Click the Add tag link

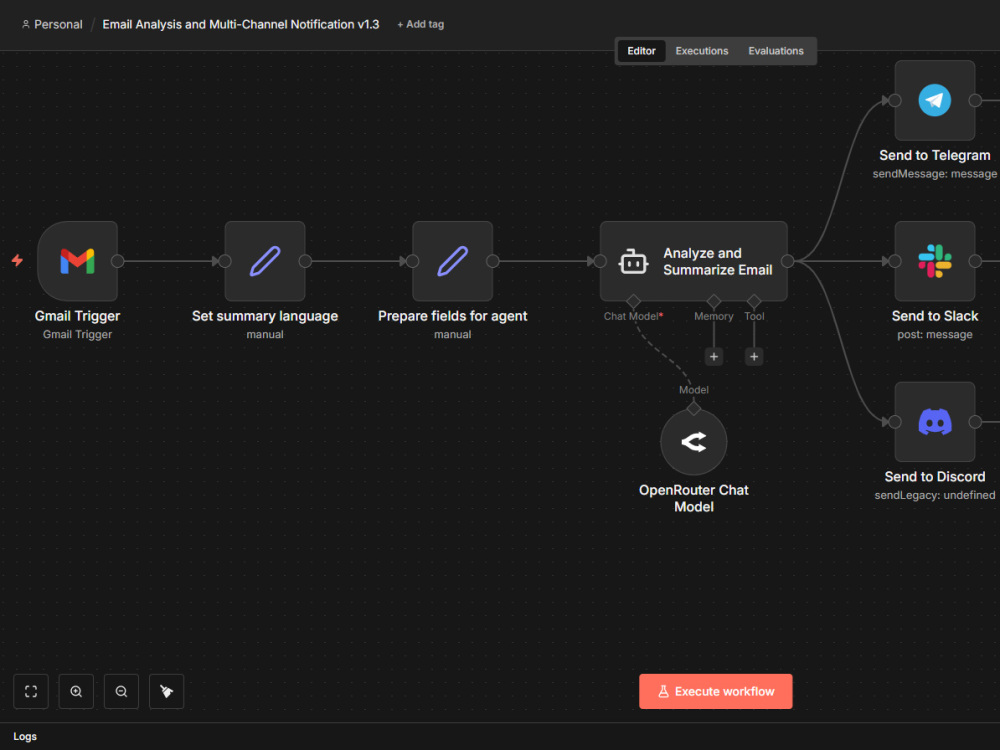pyautogui.click(x=420, y=24)
